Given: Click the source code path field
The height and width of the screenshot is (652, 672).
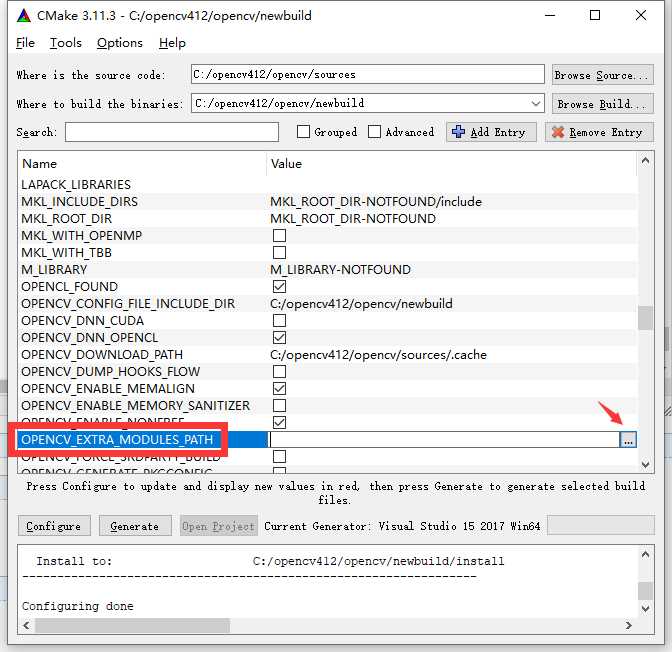Looking at the screenshot, I should [368, 75].
